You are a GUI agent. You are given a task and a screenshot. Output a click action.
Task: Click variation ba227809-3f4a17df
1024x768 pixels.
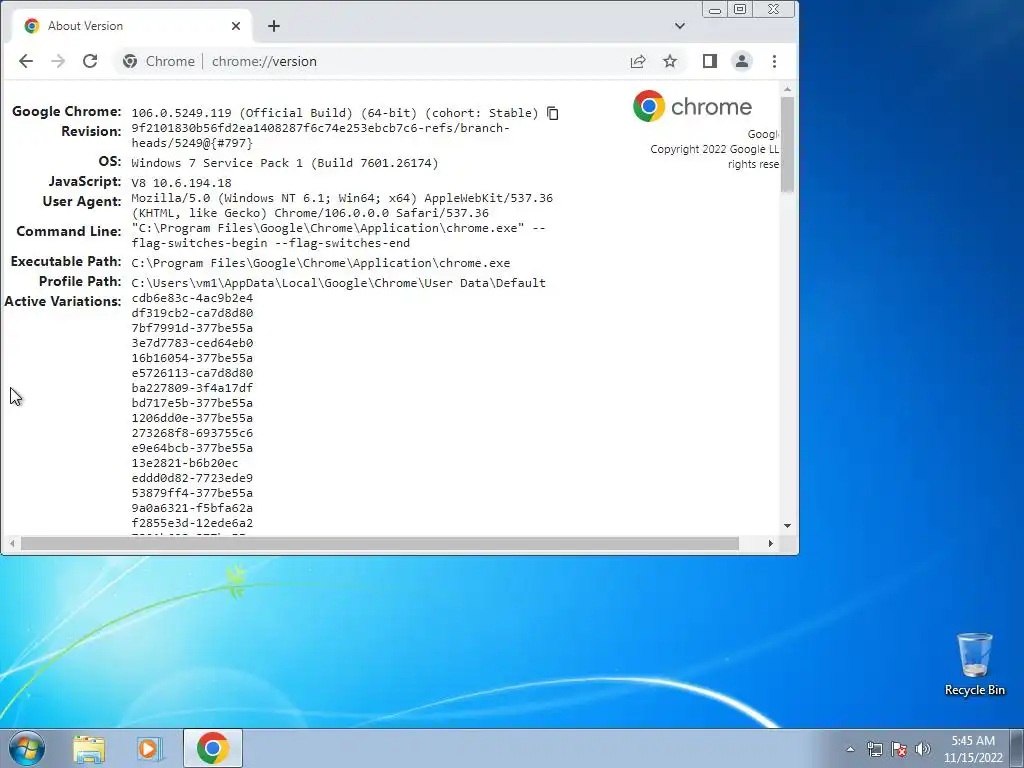pos(192,388)
